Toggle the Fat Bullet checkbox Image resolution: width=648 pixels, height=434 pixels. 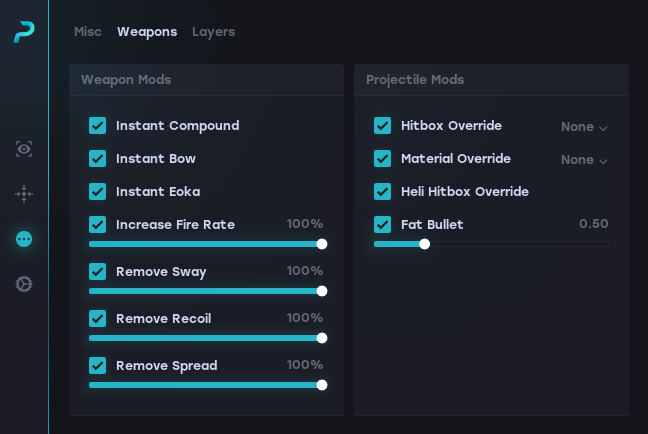[x=383, y=225]
